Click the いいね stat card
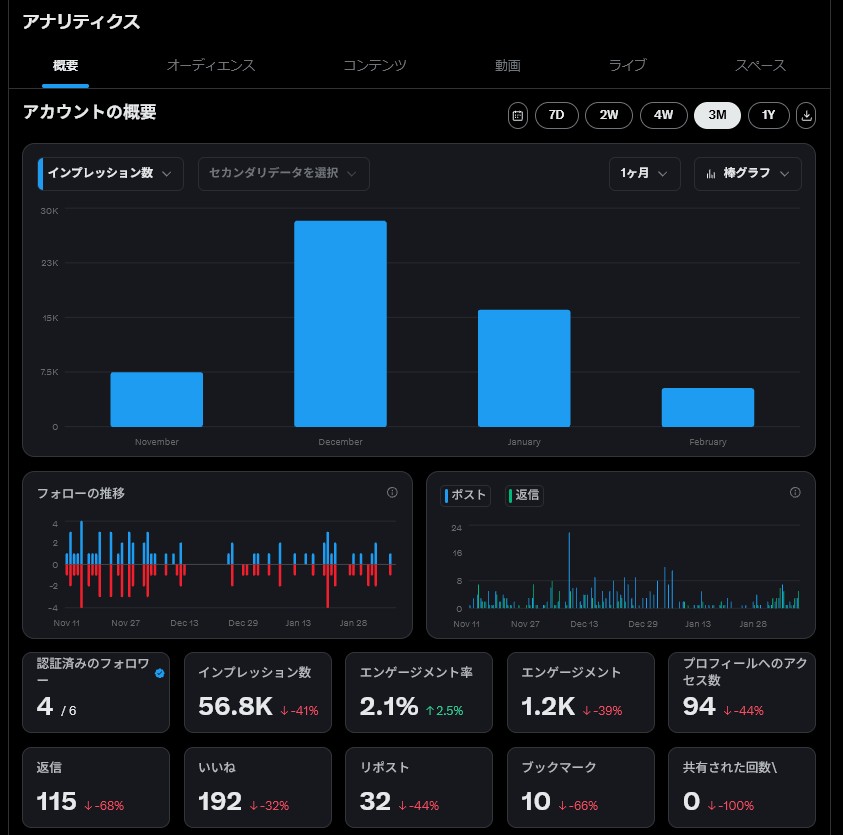This screenshot has width=843, height=835. [x=258, y=786]
